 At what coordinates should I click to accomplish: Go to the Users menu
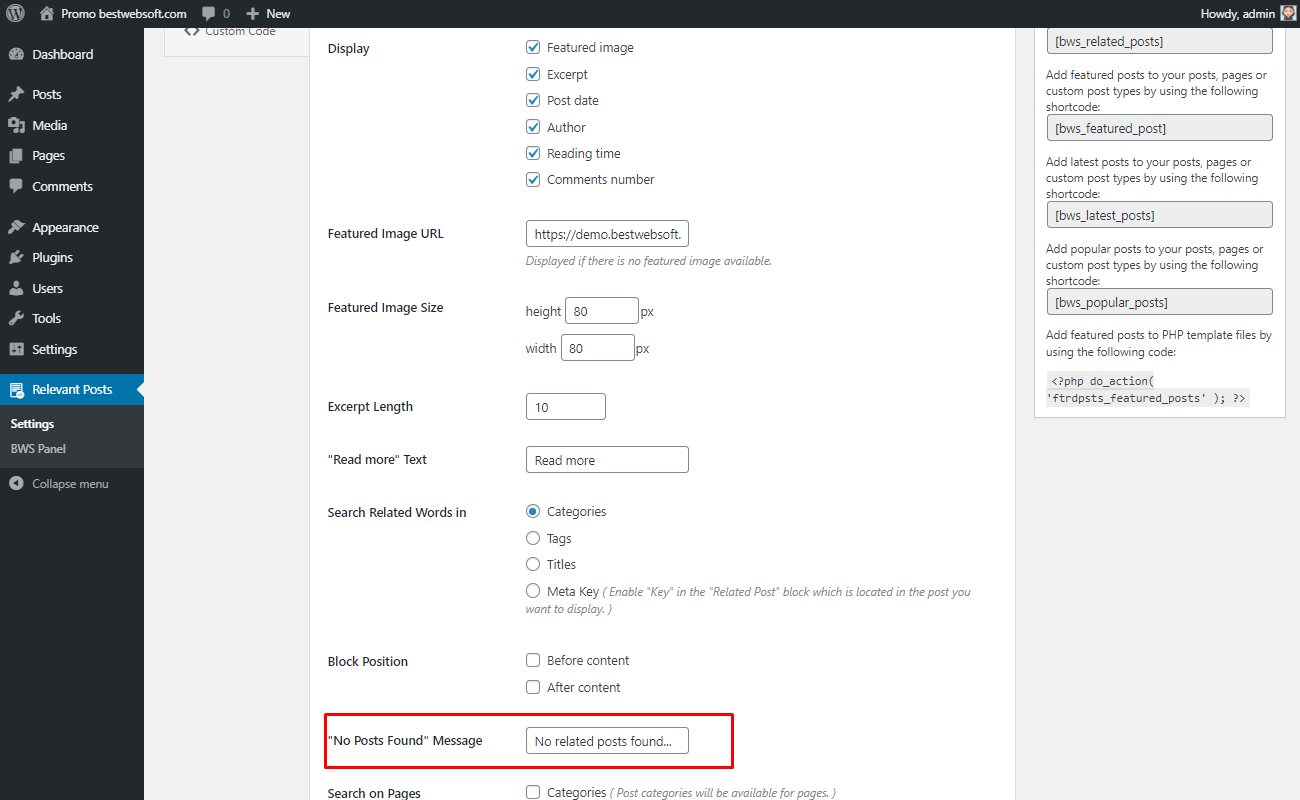tap(47, 288)
